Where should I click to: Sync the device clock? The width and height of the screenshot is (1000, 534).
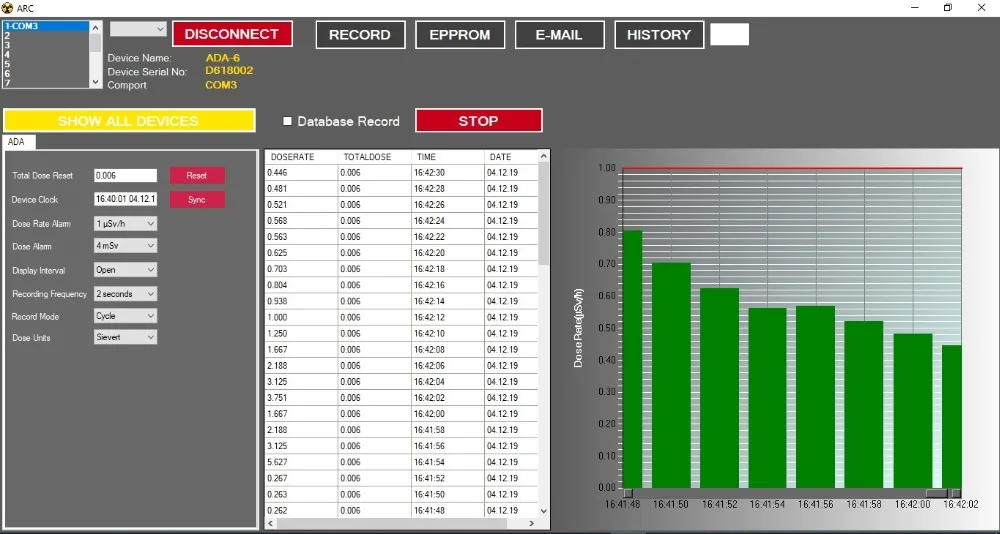coord(197,200)
